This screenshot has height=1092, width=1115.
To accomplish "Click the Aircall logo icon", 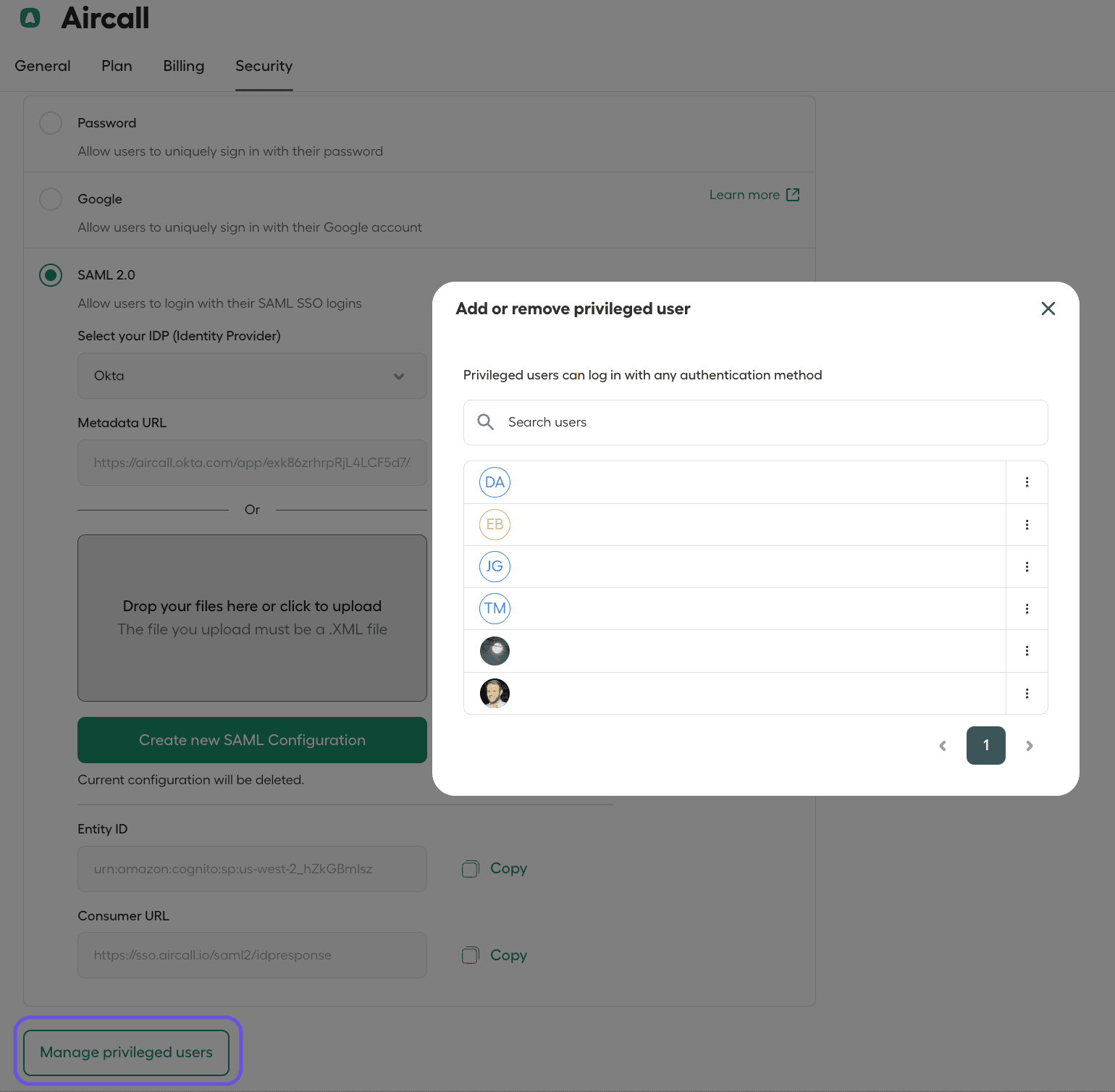I will [x=30, y=17].
